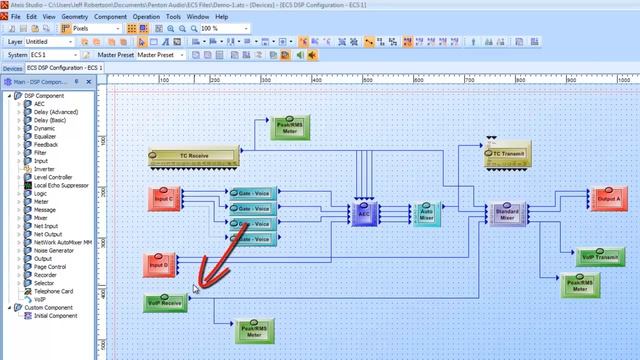Click the orange mute speaker icon

(312, 55)
